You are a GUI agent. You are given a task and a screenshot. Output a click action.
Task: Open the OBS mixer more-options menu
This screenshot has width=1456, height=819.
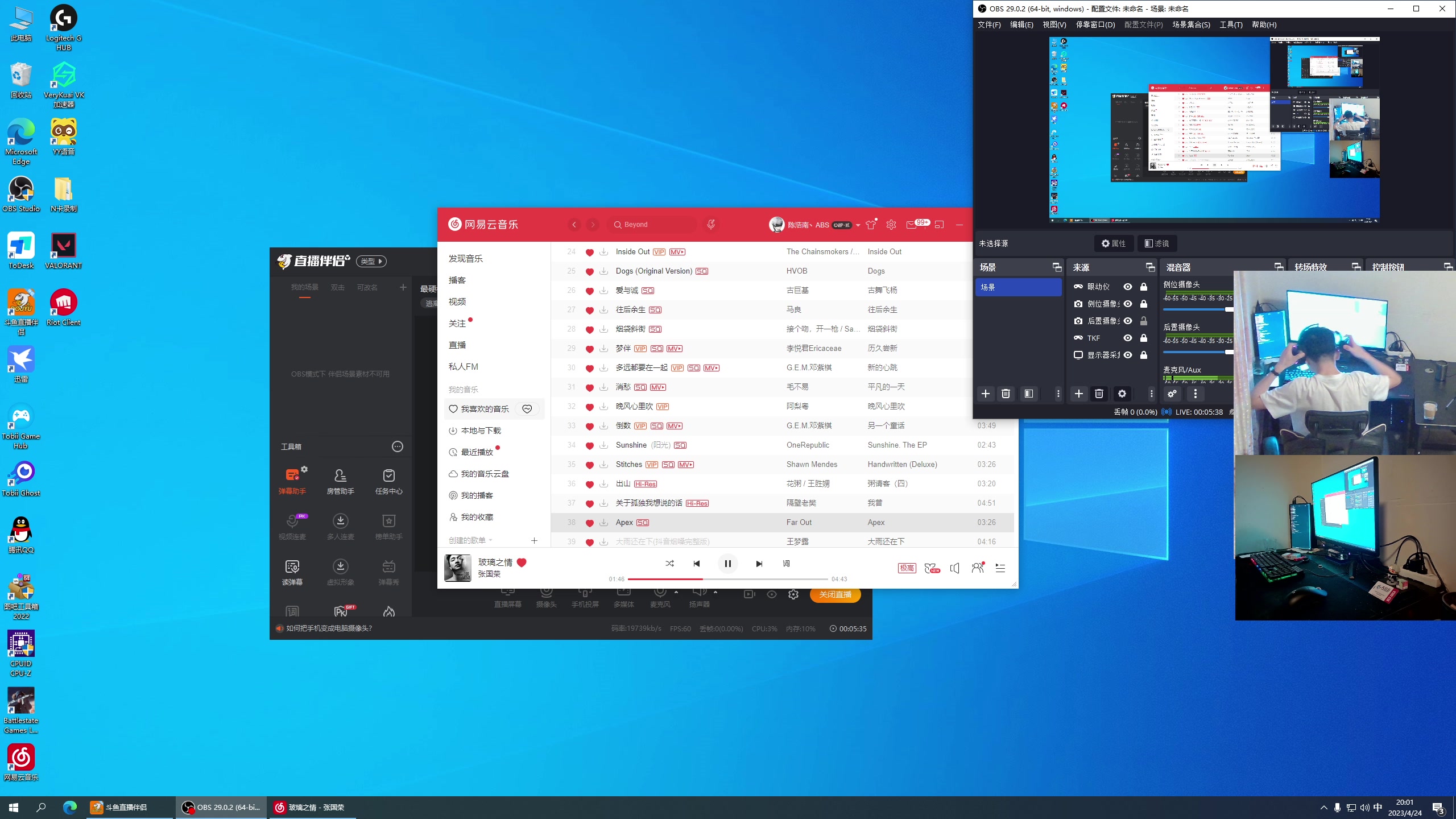click(1196, 394)
